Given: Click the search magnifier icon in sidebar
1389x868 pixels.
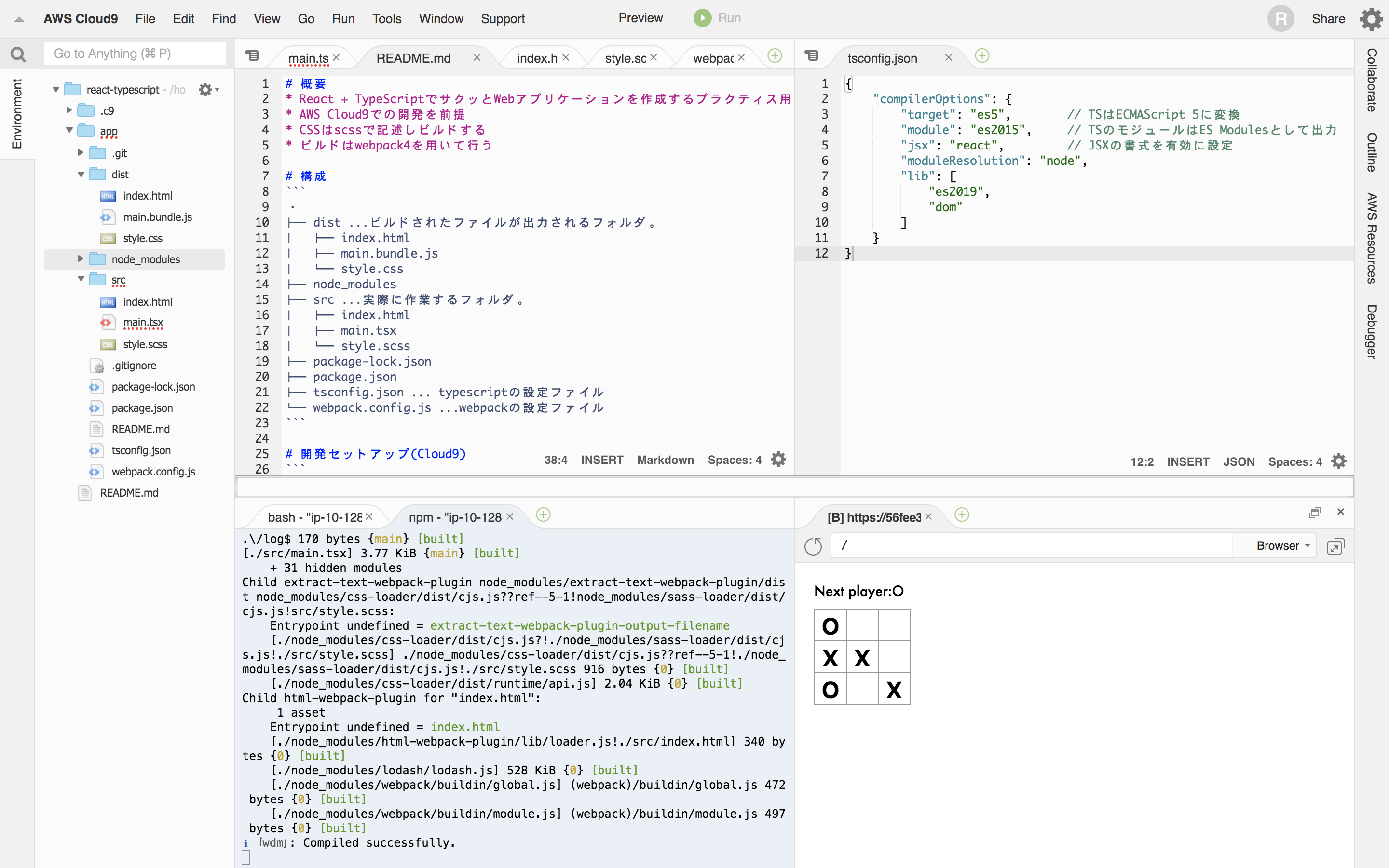Looking at the screenshot, I should coord(18,54).
